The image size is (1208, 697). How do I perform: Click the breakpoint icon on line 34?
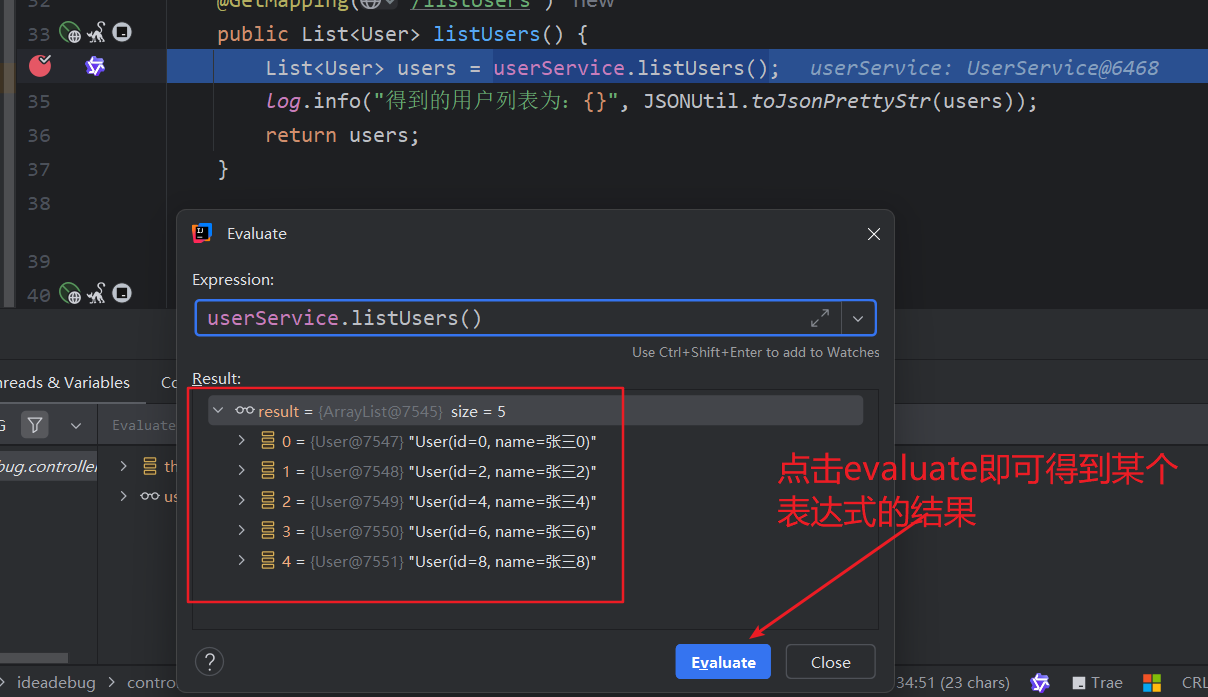40,67
